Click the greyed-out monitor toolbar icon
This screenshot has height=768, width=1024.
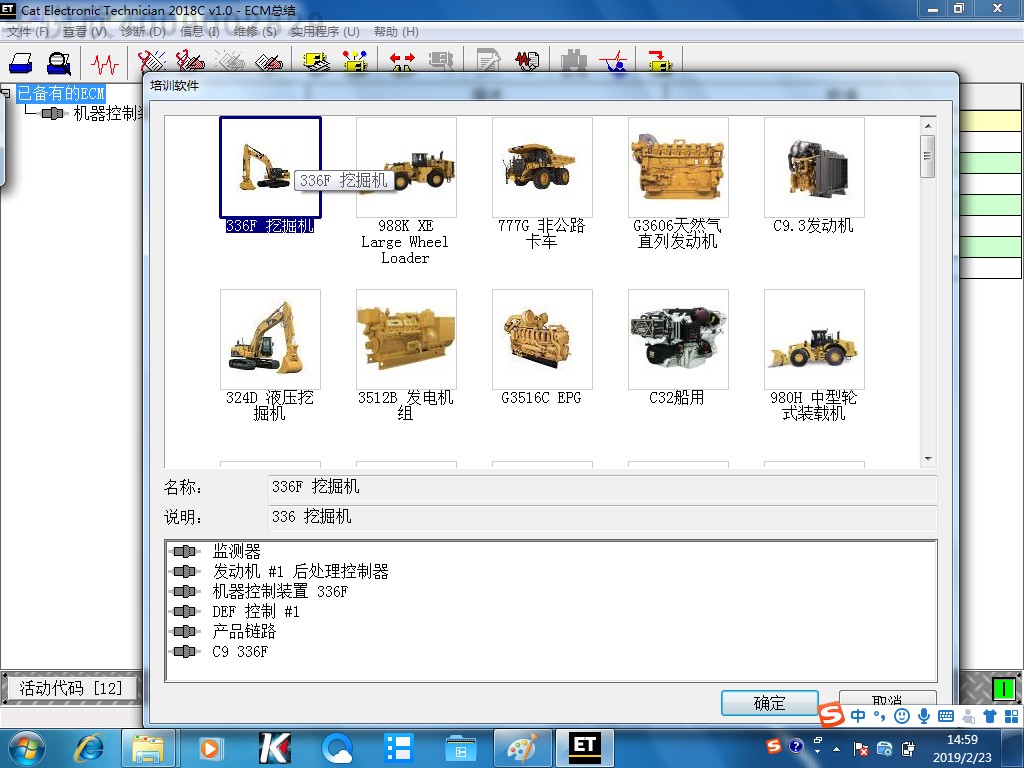click(x=441, y=62)
